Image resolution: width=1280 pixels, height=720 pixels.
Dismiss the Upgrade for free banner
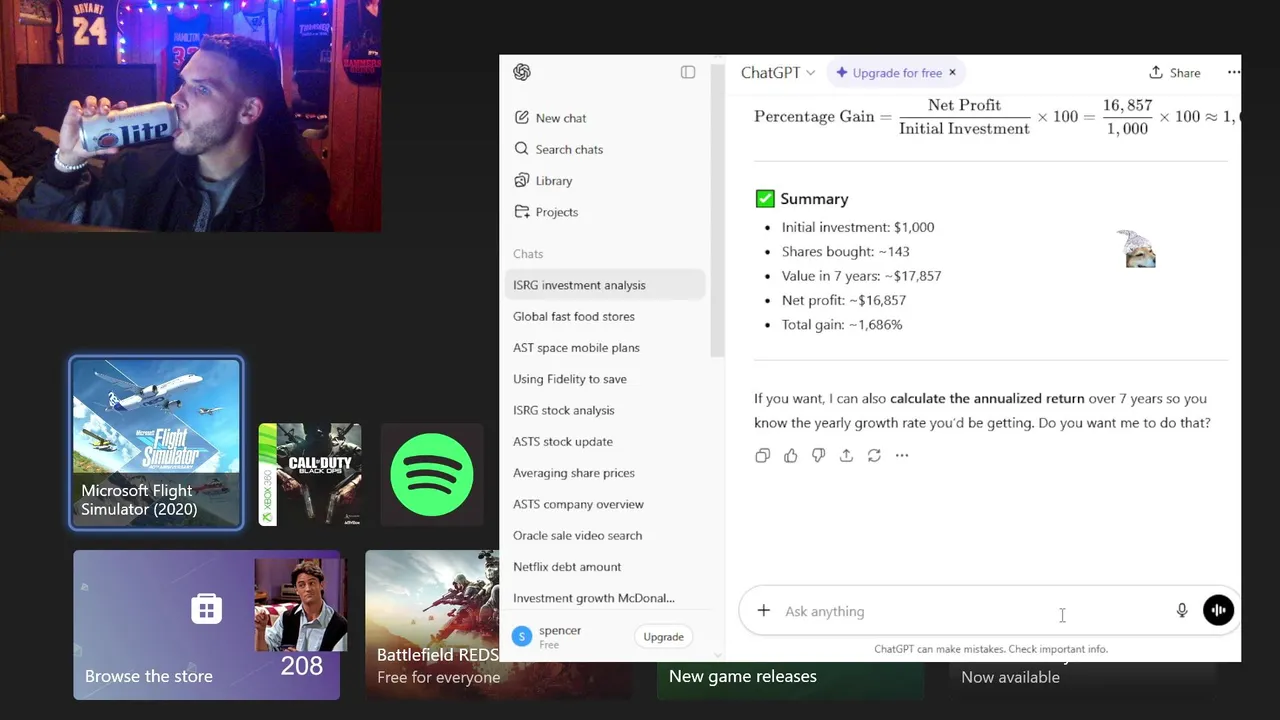coord(952,73)
